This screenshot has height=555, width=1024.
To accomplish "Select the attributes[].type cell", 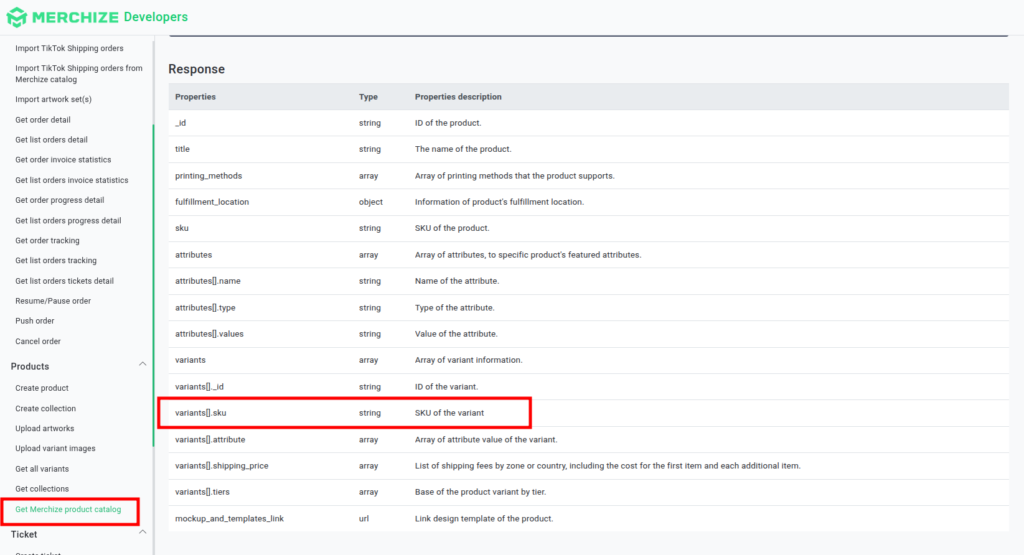I will (x=205, y=308).
